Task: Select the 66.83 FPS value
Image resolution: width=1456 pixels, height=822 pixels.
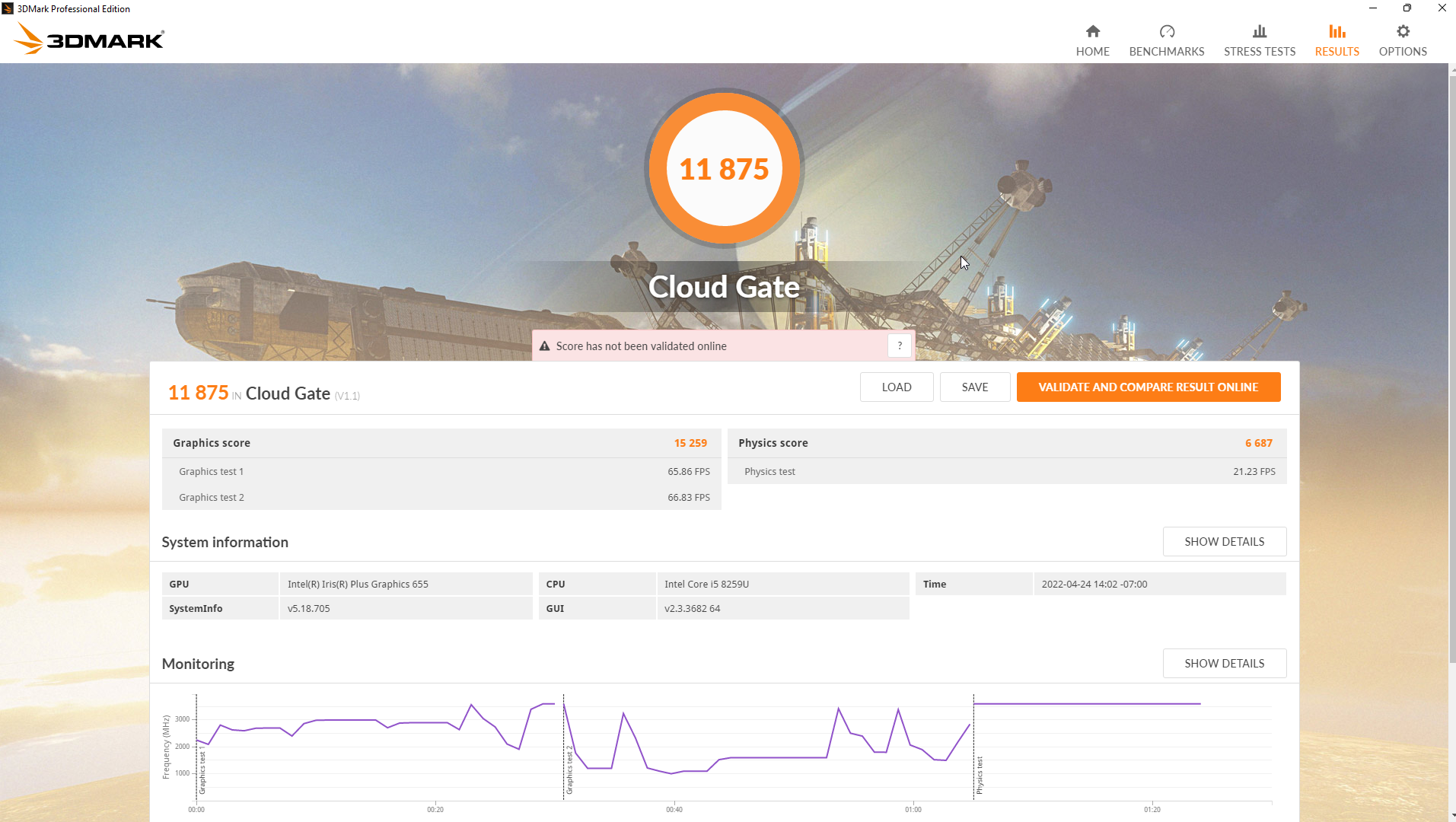Action: click(x=689, y=497)
